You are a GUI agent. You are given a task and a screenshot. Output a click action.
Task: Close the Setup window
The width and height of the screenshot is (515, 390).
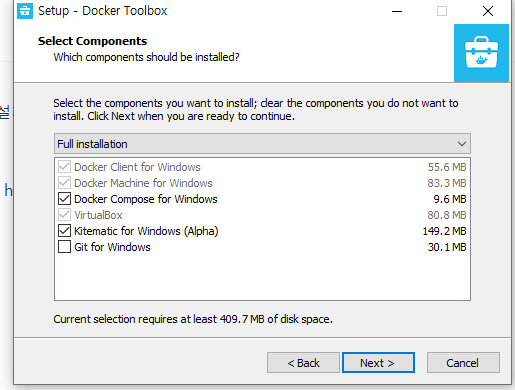(x=488, y=11)
